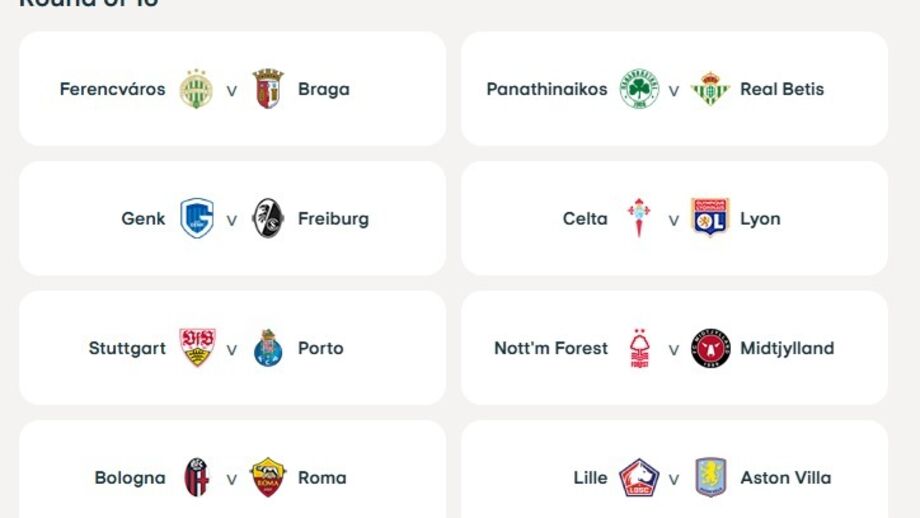The width and height of the screenshot is (920, 518).
Task: Click the Ferencváros club crest
Action: (196, 89)
